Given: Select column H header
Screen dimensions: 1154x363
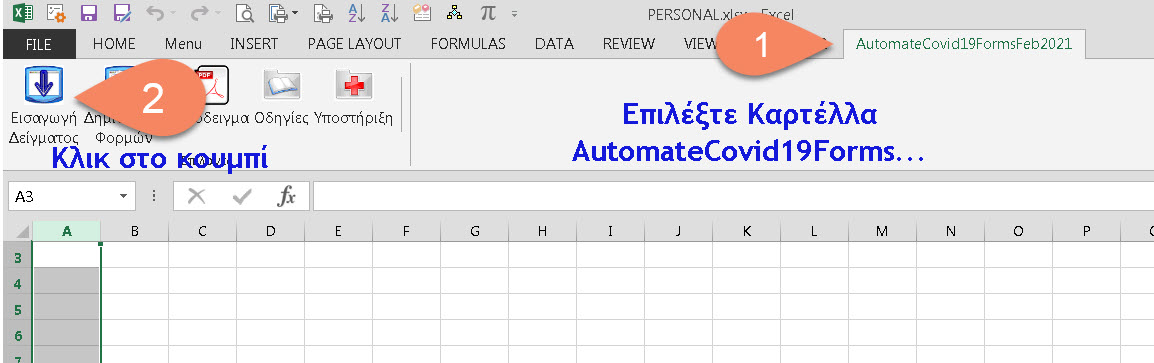Looking at the screenshot, I should (542, 231).
